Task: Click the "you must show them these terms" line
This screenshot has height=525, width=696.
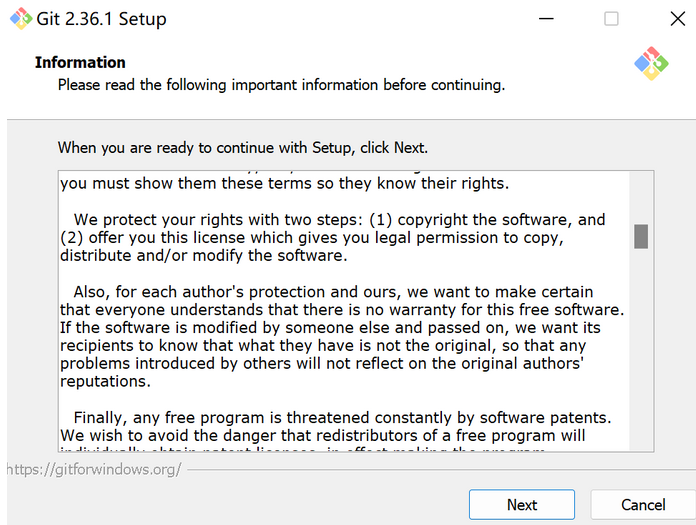Action: coord(284,183)
